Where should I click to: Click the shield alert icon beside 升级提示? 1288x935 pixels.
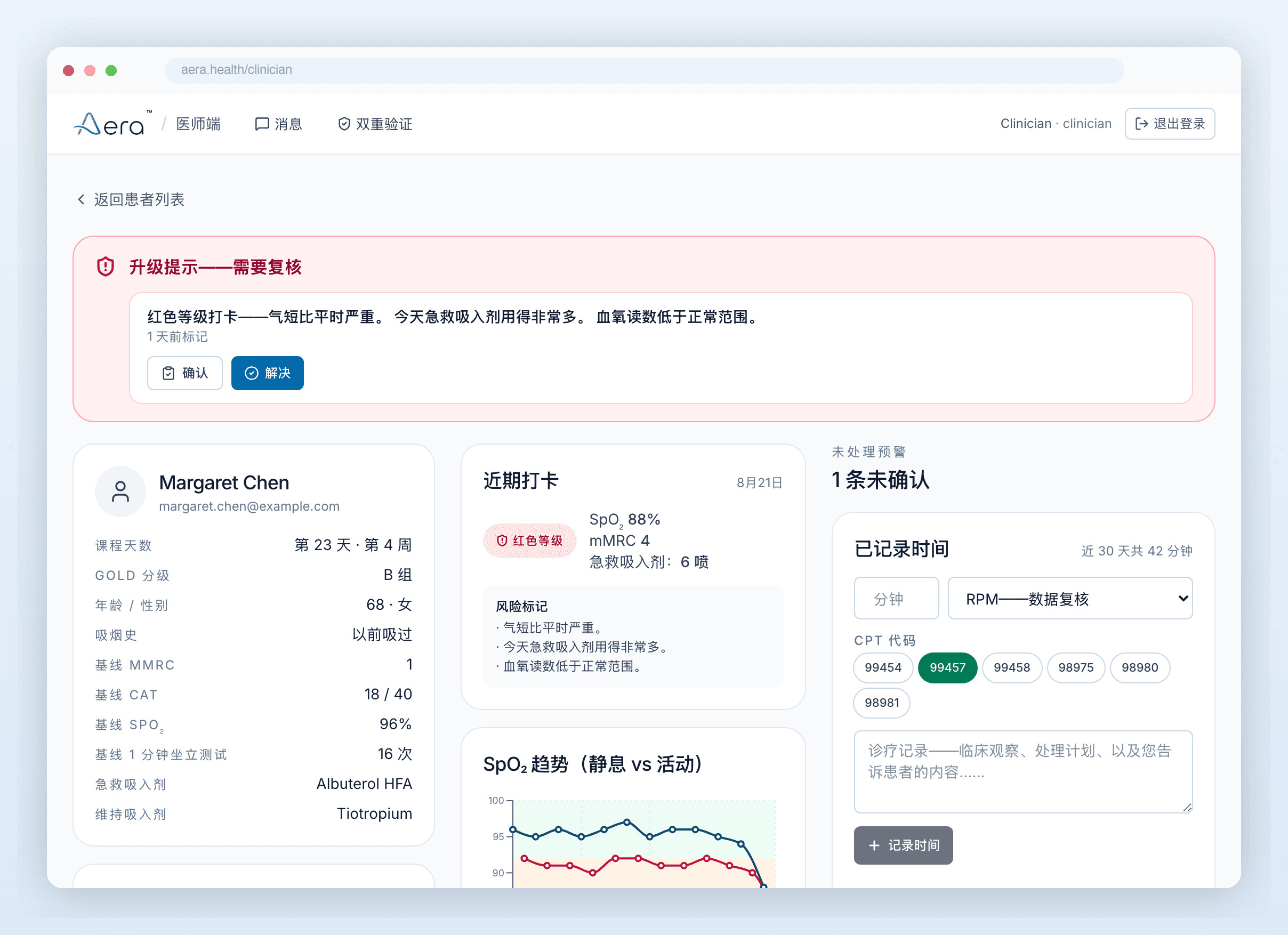coord(106,266)
